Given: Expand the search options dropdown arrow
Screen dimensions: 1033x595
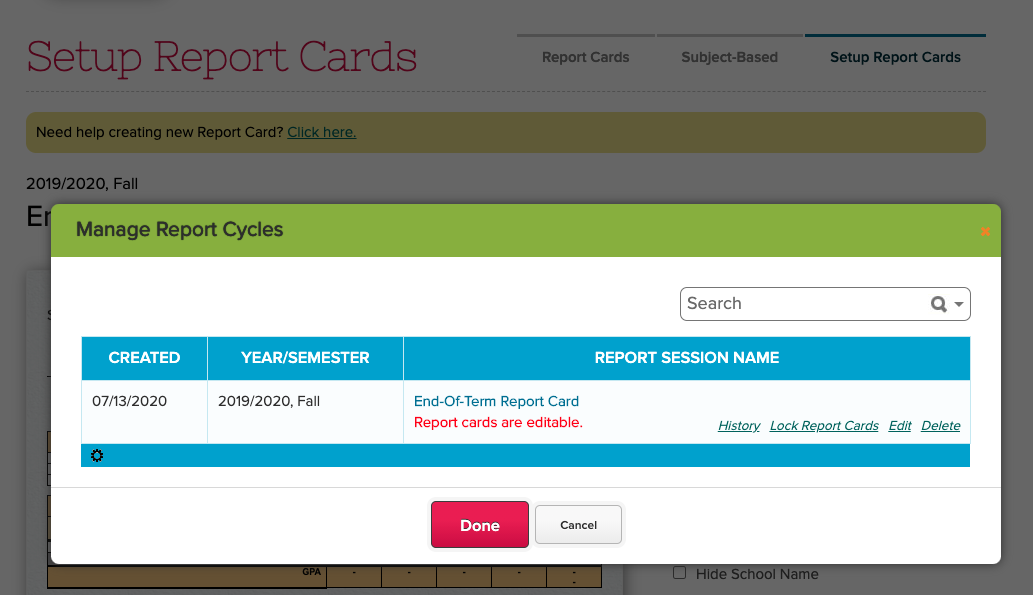Looking at the screenshot, I should click(x=959, y=304).
